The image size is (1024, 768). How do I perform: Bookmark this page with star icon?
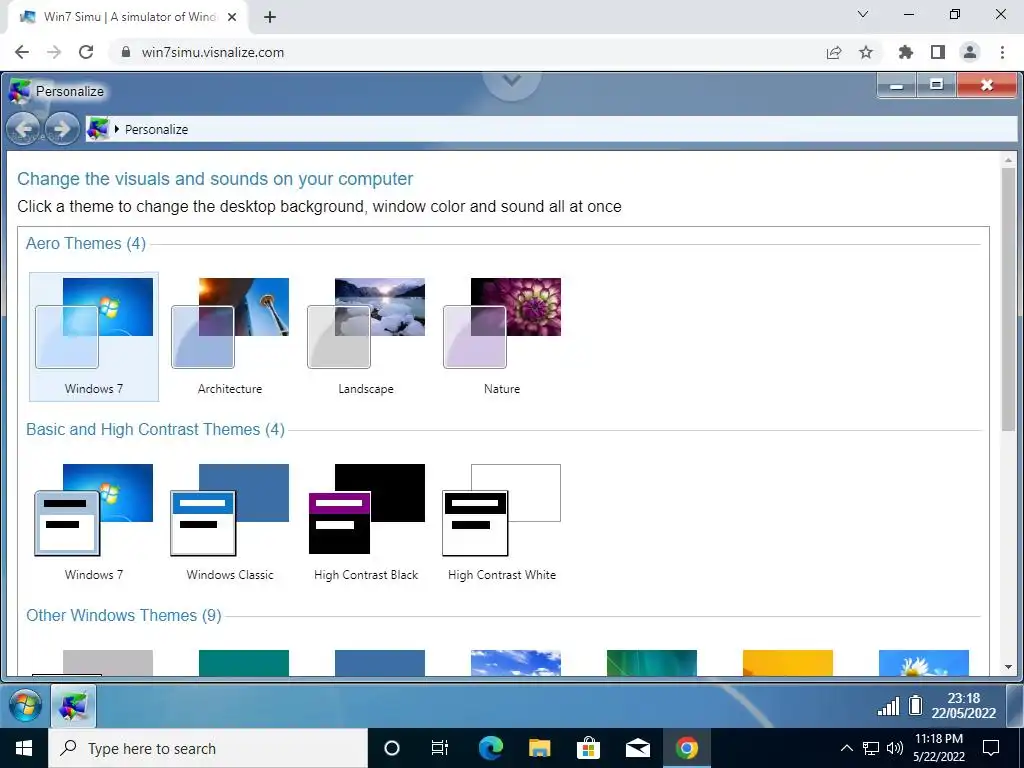866,52
